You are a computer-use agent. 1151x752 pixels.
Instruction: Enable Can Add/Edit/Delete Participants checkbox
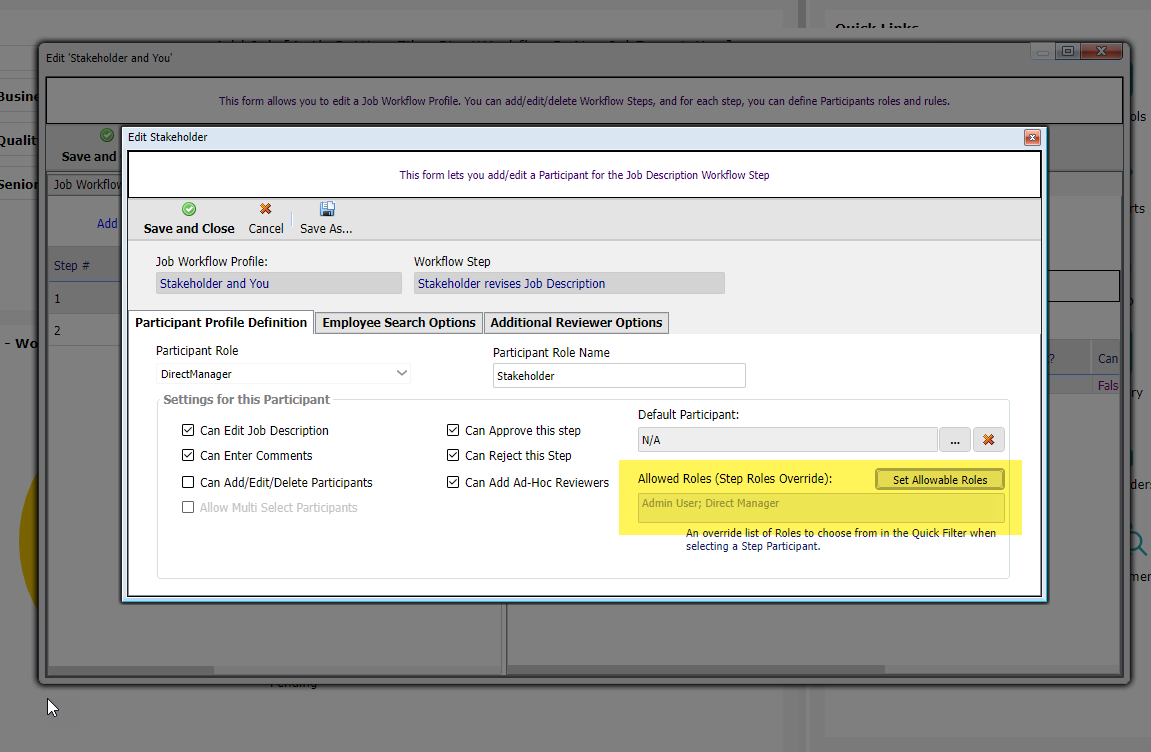tap(188, 483)
